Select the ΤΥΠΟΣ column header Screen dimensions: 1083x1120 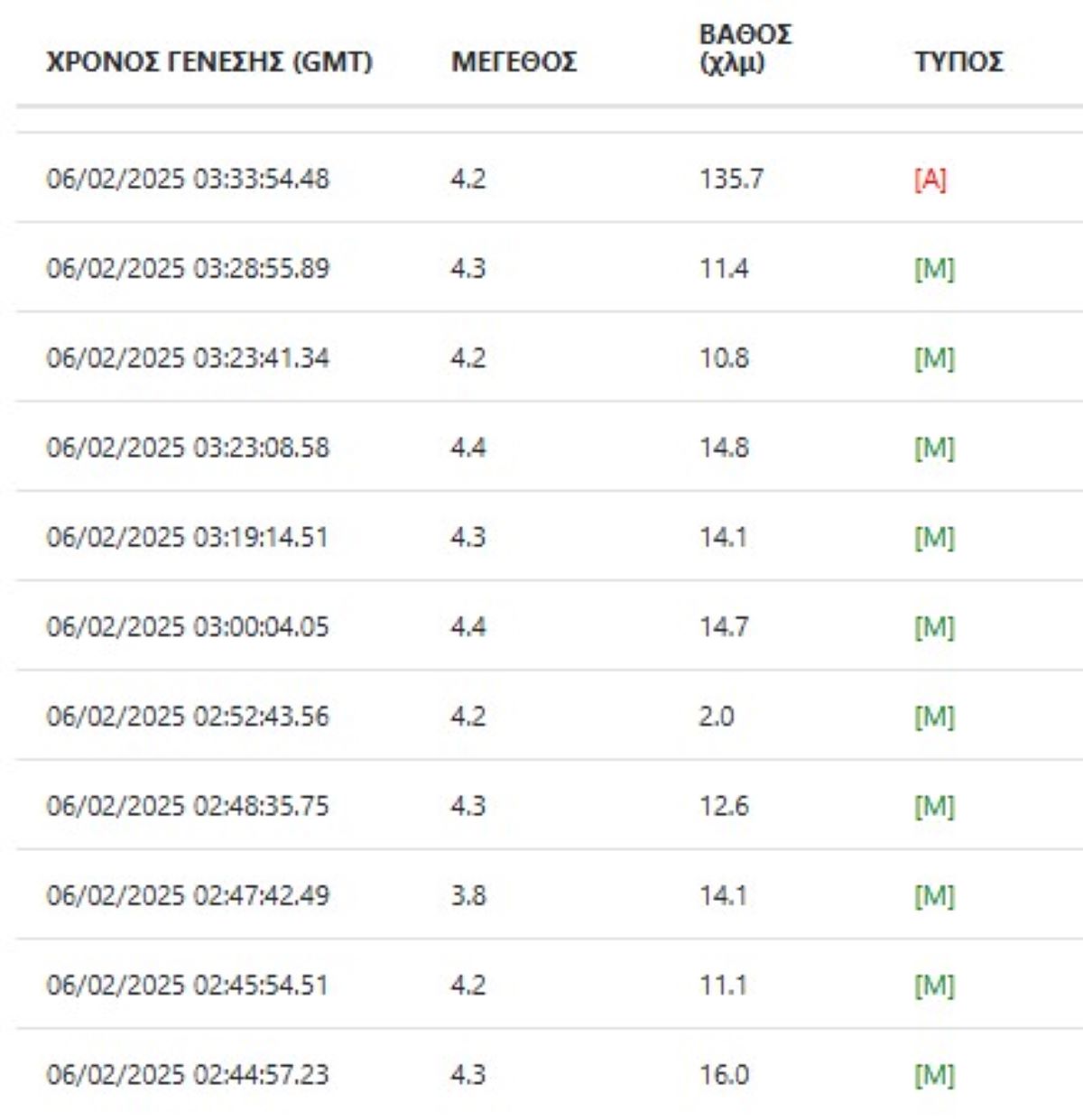coord(958,62)
